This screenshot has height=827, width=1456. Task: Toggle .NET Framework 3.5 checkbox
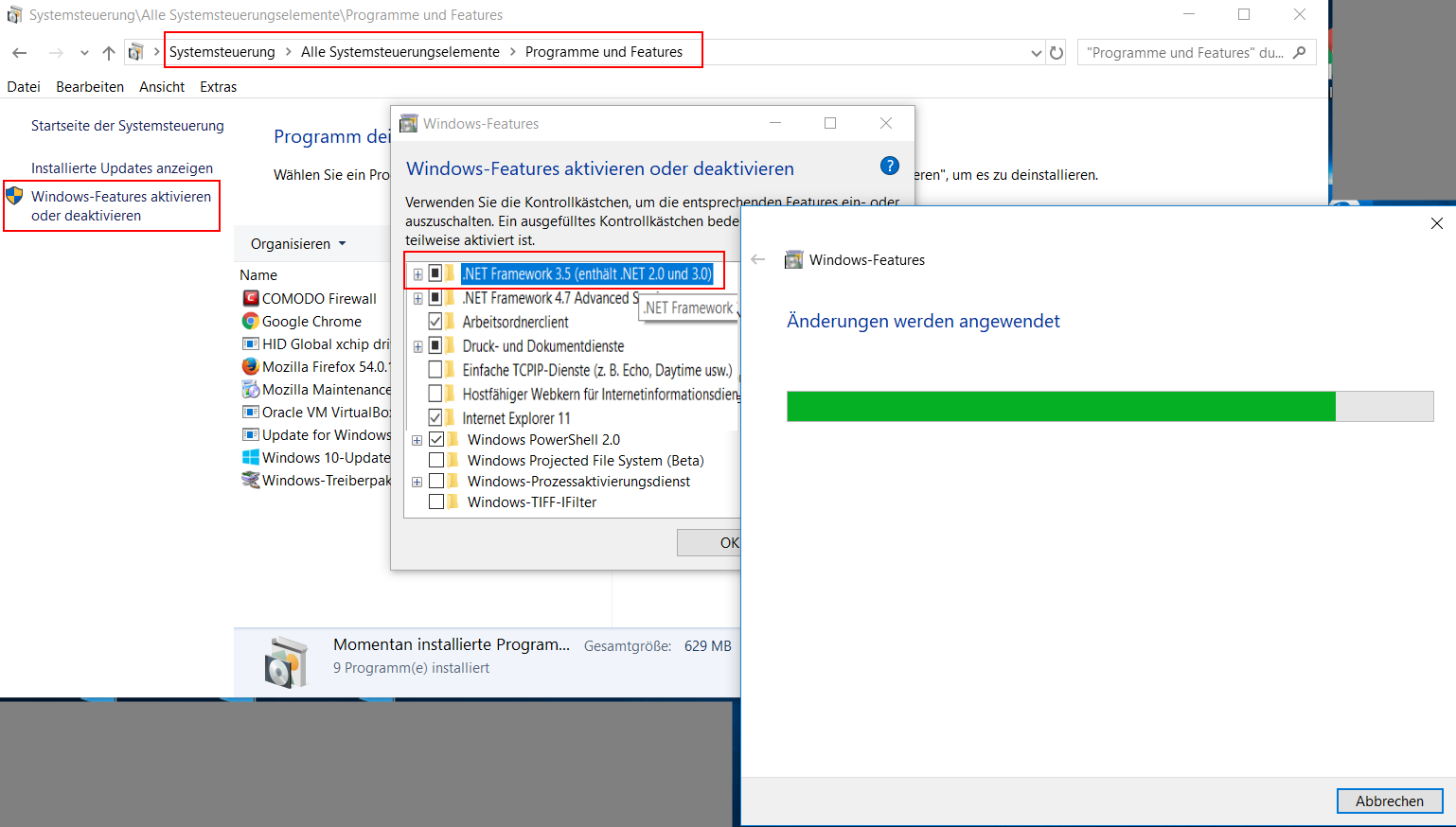435,273
